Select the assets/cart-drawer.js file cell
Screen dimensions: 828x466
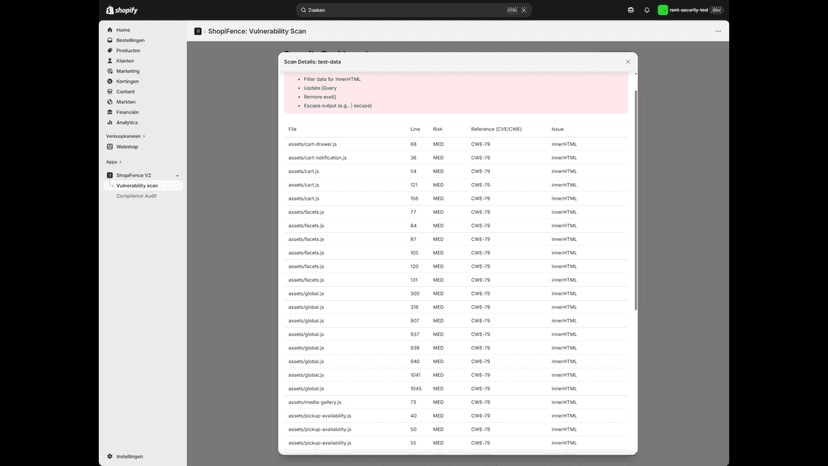312,144
